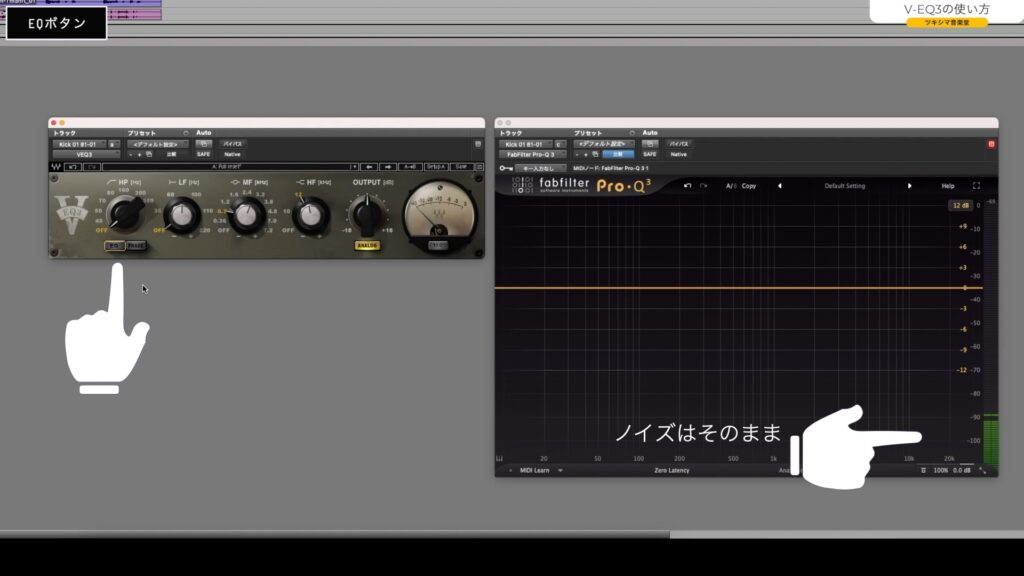Image resolution: width=1024 pixels, height=576 pixels.
Task: Toggle A/B state in Pro-Q 3
Action: tap(731, 186)
